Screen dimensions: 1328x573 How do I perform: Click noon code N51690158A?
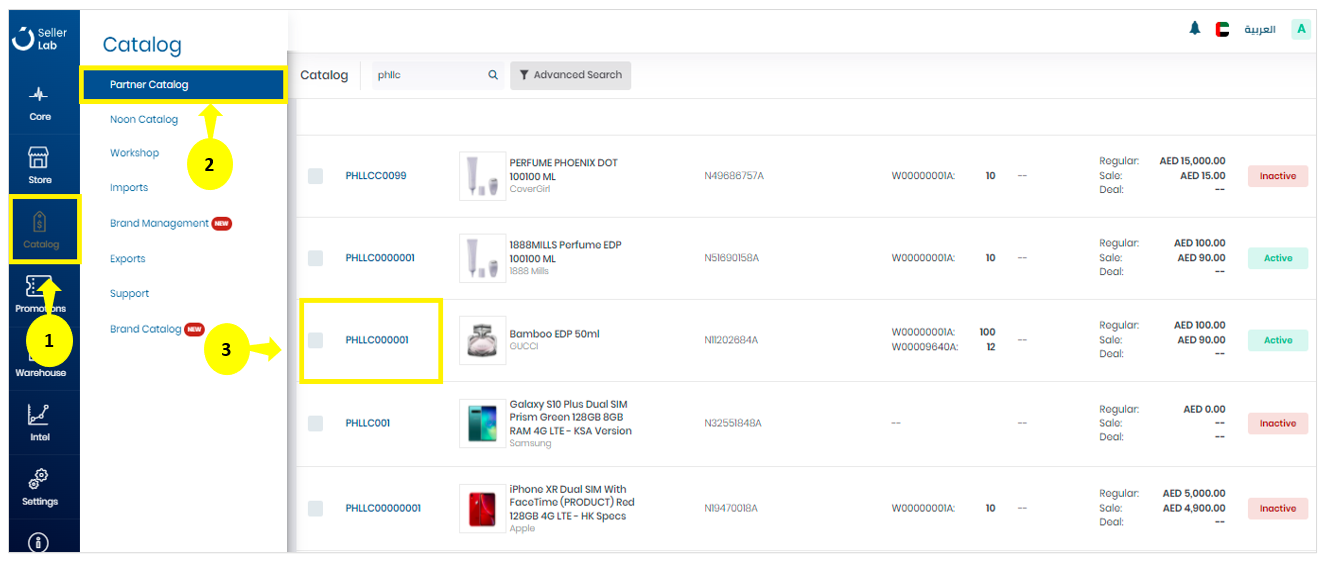(732, 258)
